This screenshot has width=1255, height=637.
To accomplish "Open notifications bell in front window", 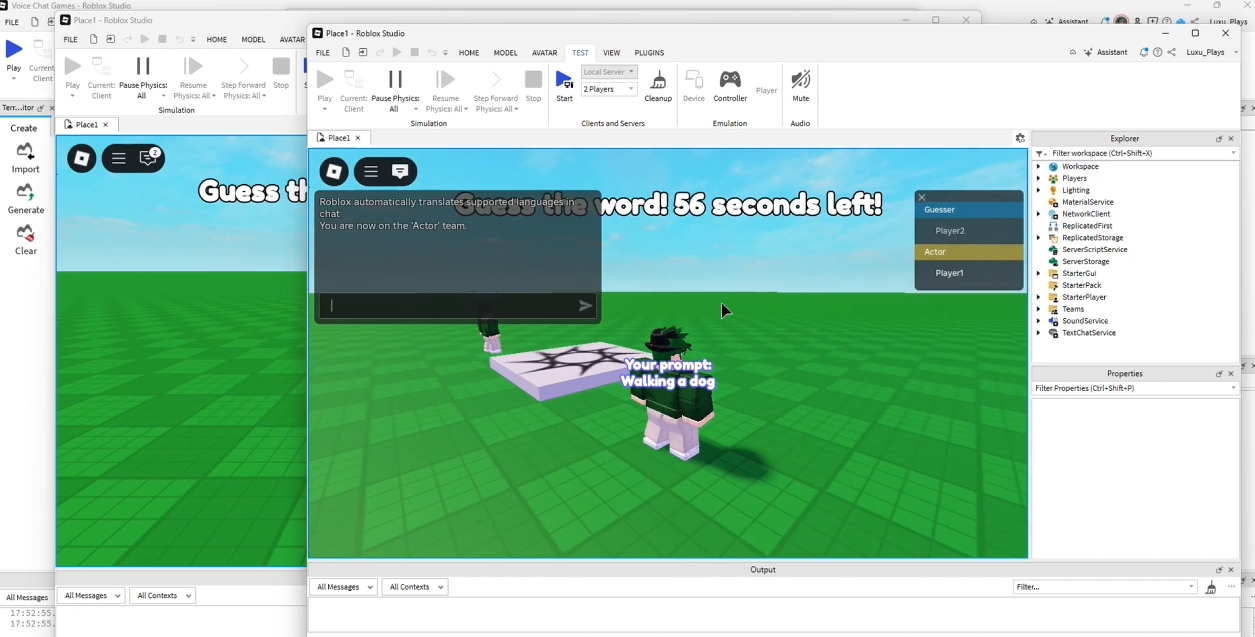I will click(x=1143, y=52).
